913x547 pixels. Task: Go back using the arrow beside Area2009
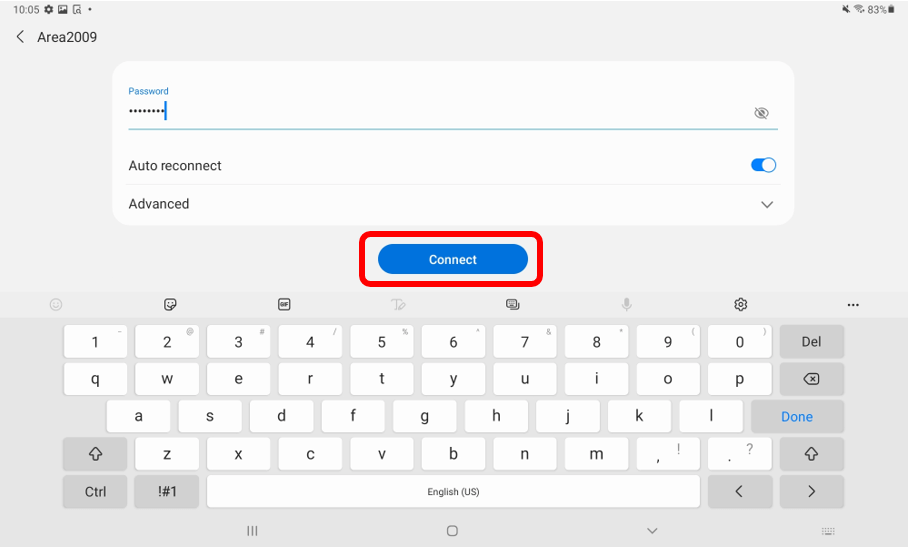(x=20, y=37)
